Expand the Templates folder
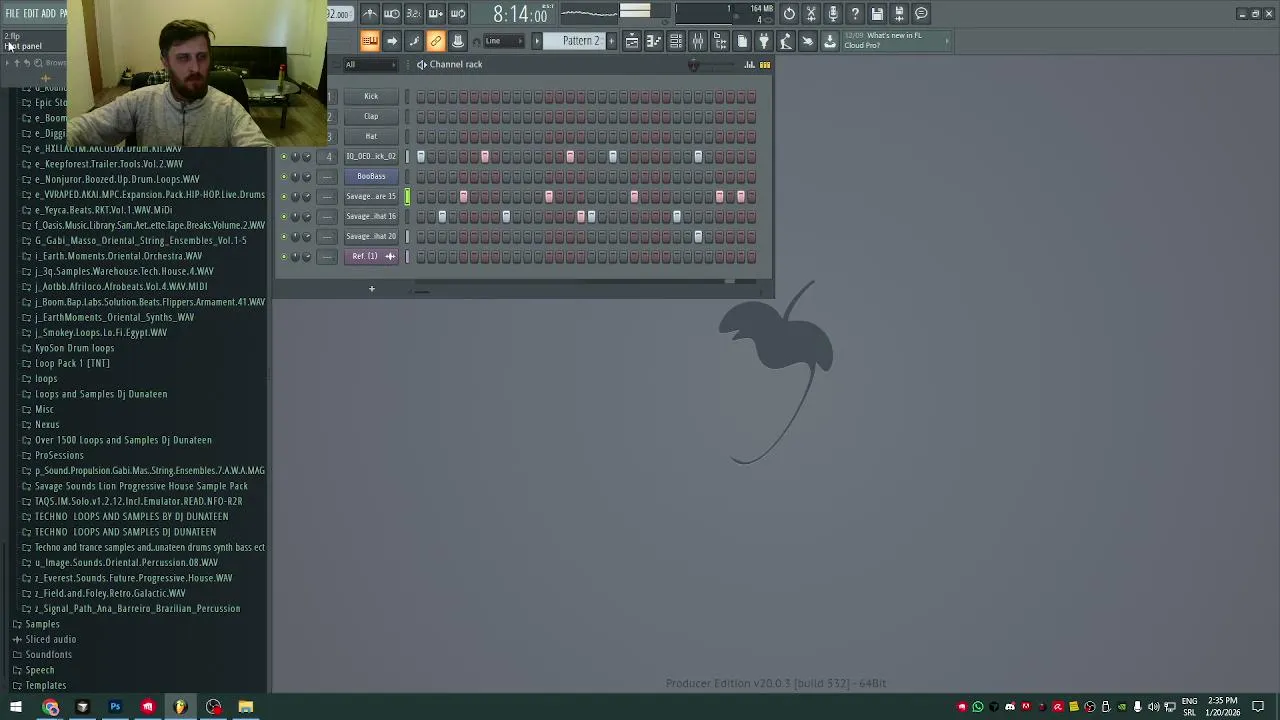The image size is (1280, 720). click(46, 686)
